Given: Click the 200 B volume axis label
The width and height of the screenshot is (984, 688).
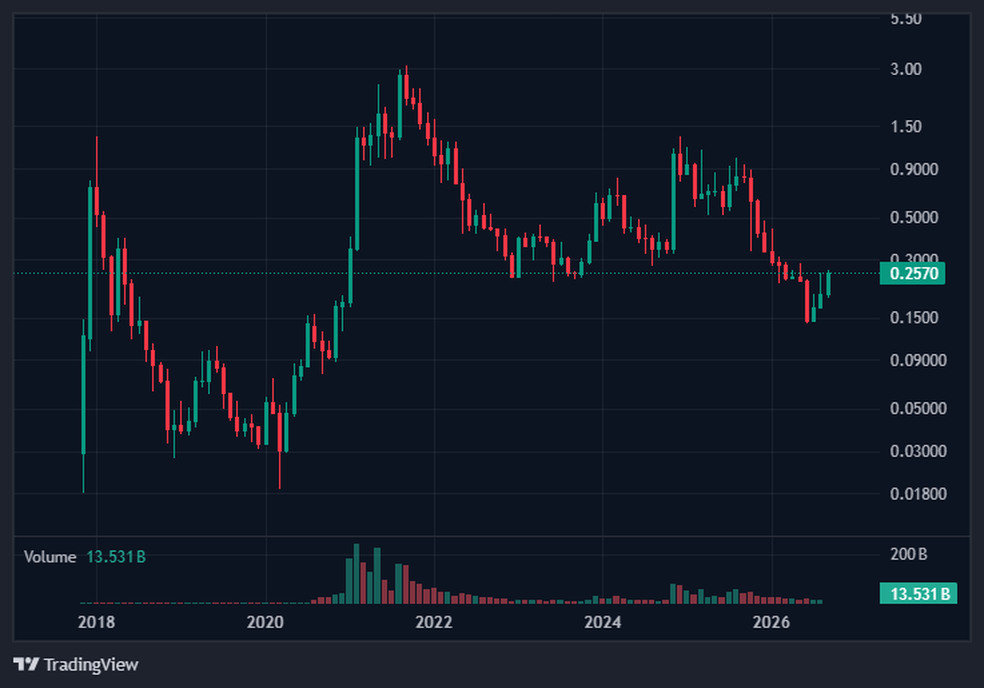Looking at the screenshot, I should click(x=908, y=554).
